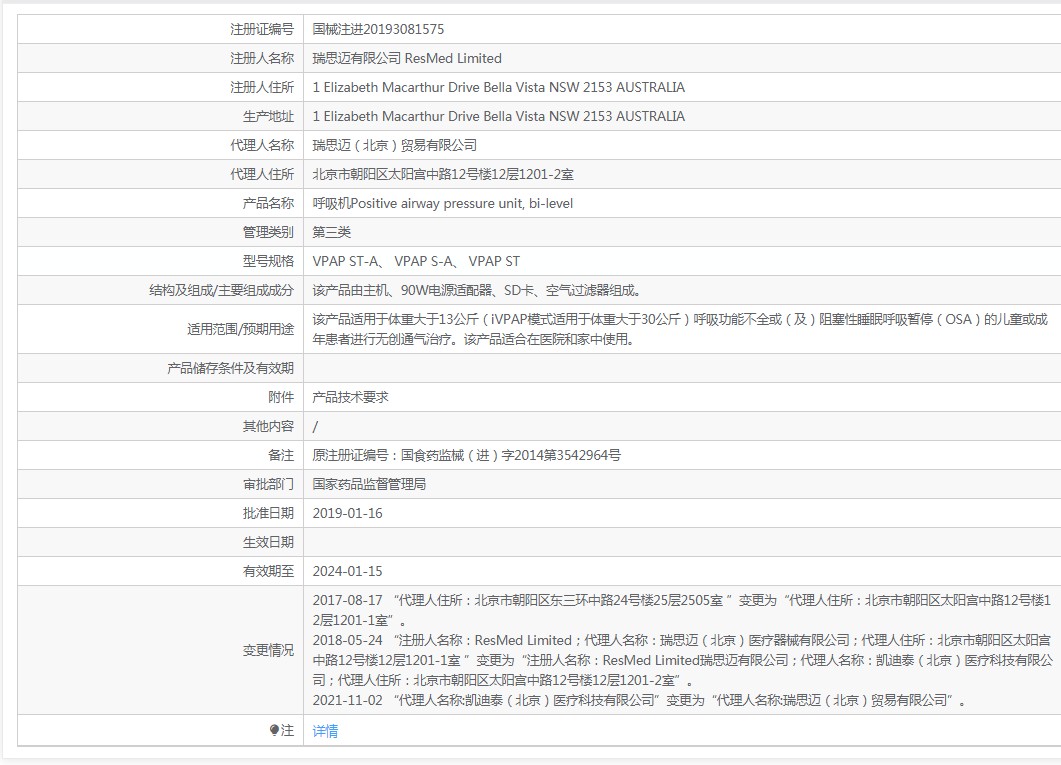
Task: Select approval date 2019-01-16
Action: tap(347, 514)
